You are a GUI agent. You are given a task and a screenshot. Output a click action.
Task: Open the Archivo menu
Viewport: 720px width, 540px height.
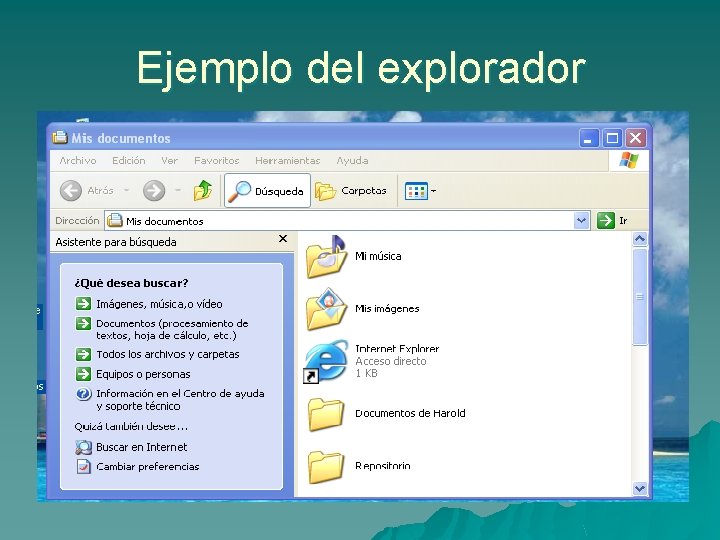78,161
